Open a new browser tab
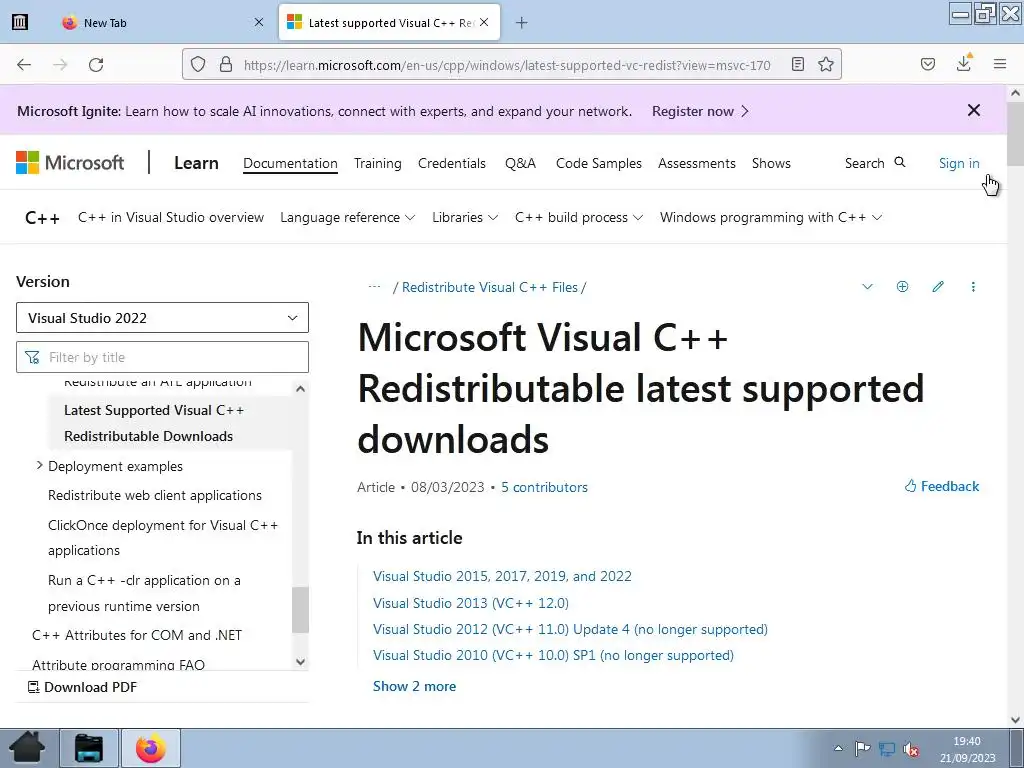The height and width of the screenshot is (768, 1024). 521,23
